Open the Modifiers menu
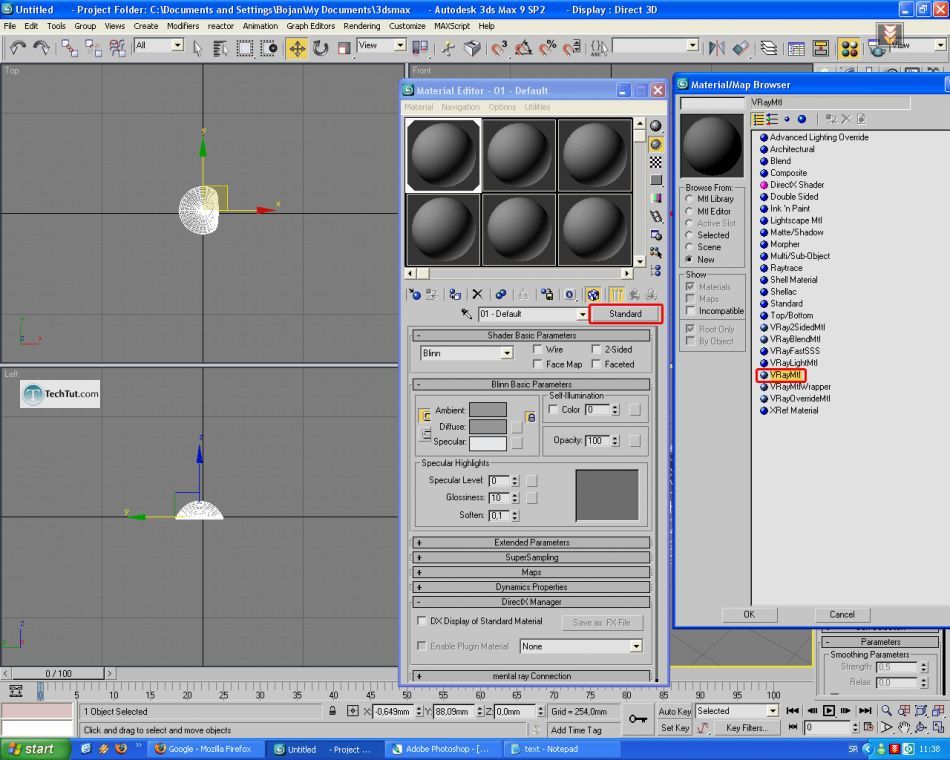The image size is (950, 760). pyautogui.click(x=183, y=26)
